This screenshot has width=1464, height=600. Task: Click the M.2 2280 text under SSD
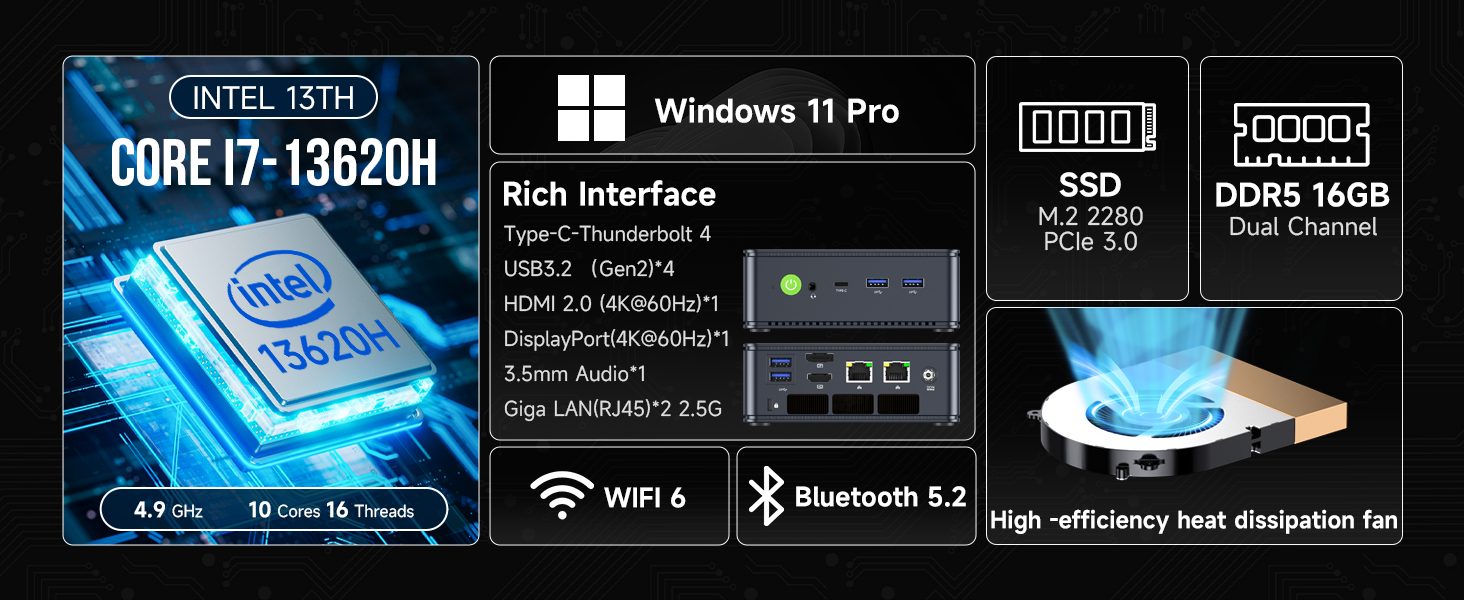click(x=1089, y=216)
